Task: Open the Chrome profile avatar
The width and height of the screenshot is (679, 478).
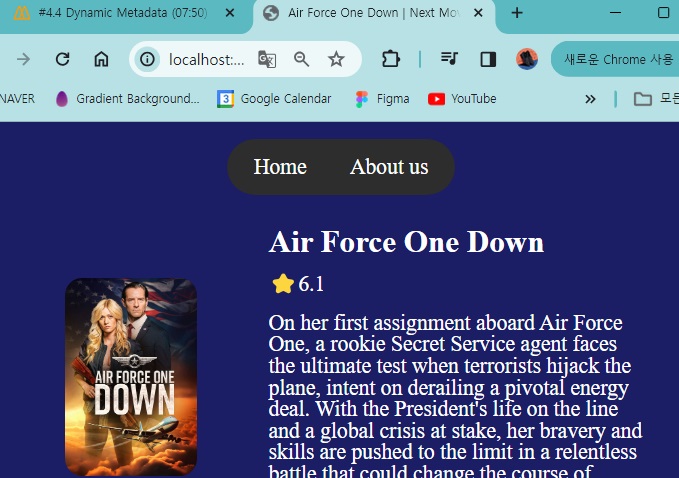Action: 527,59
